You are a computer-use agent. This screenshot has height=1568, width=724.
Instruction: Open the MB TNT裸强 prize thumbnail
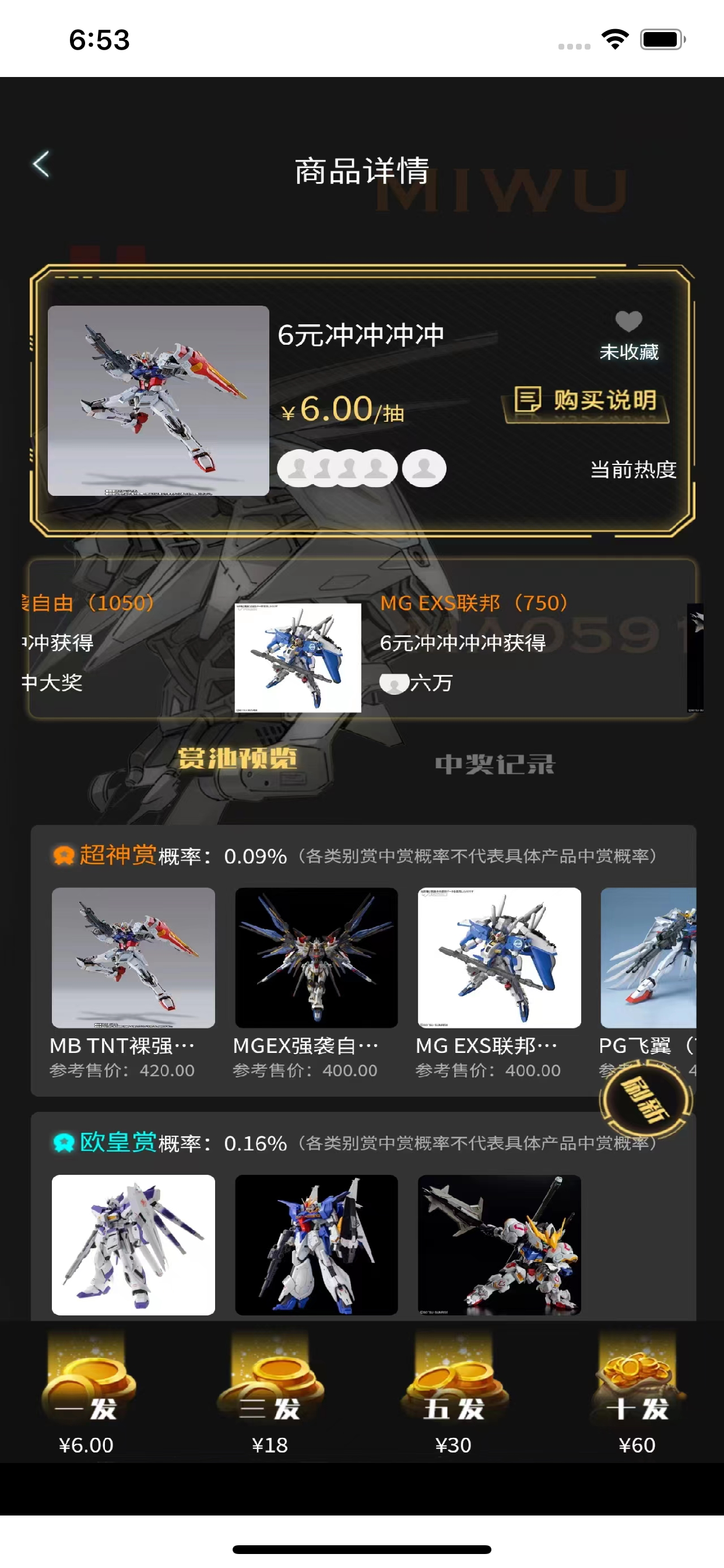(133, 957)
